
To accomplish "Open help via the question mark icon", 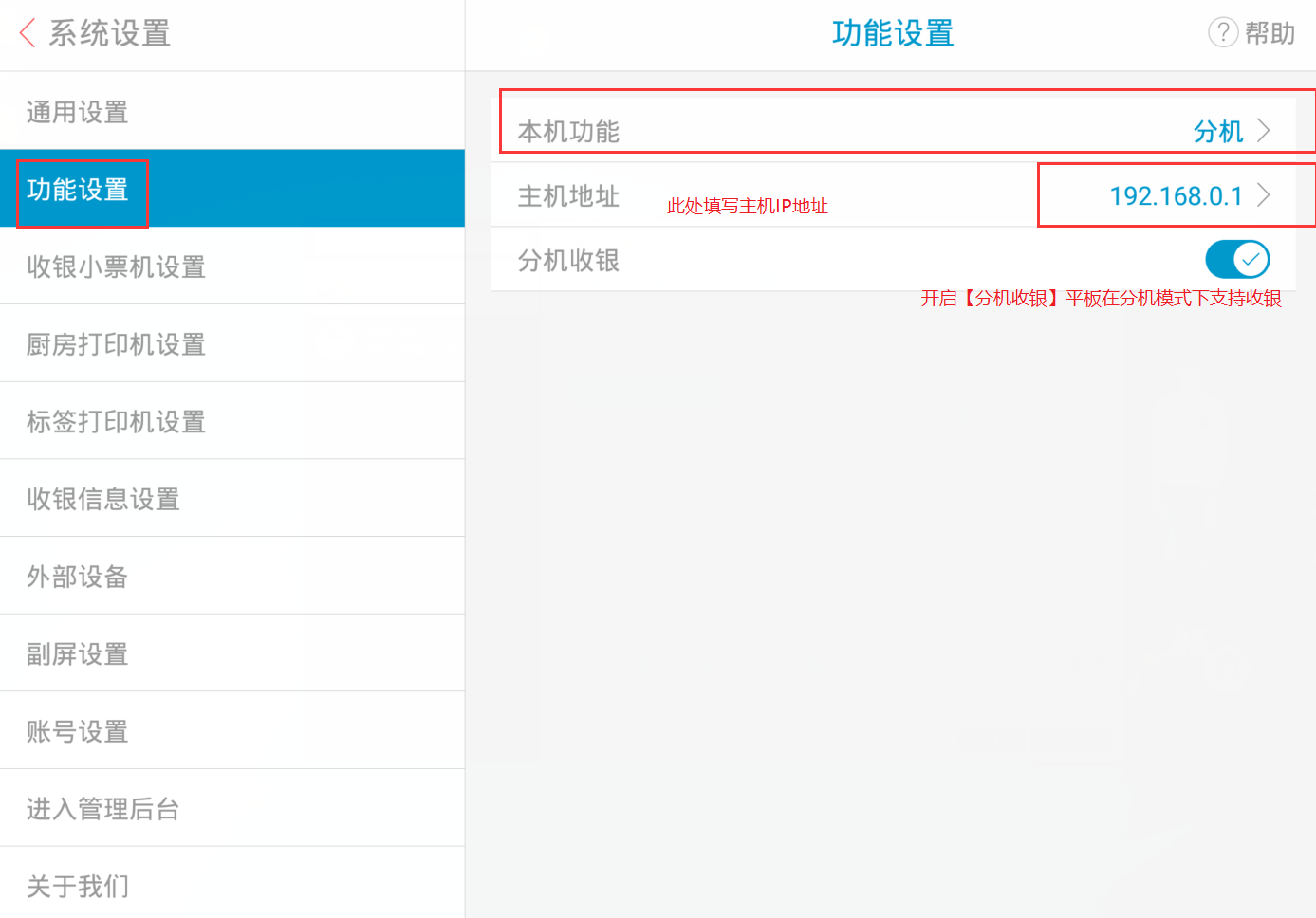I will [1223, 33].
